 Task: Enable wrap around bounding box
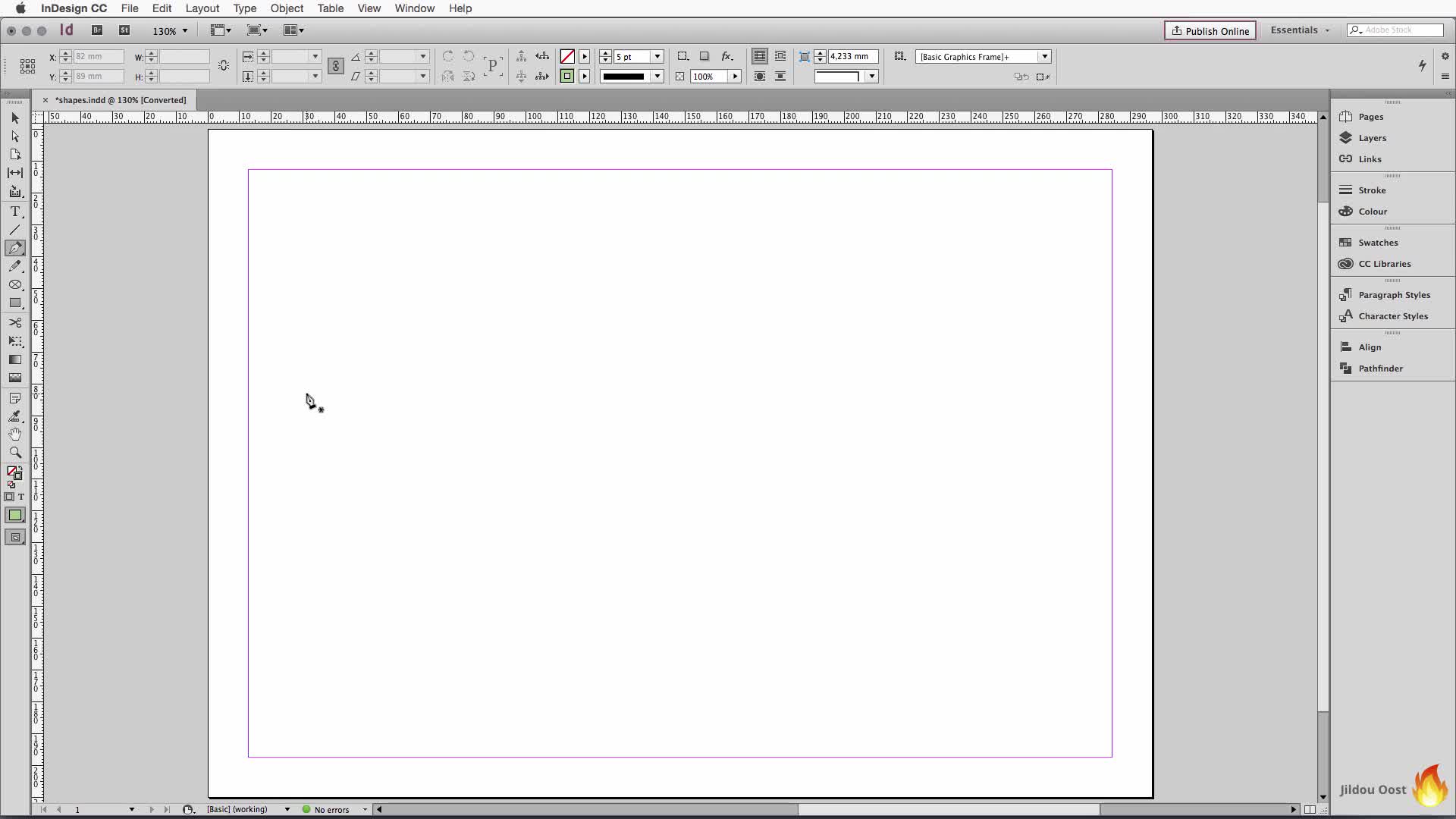[x=780, y=56]
